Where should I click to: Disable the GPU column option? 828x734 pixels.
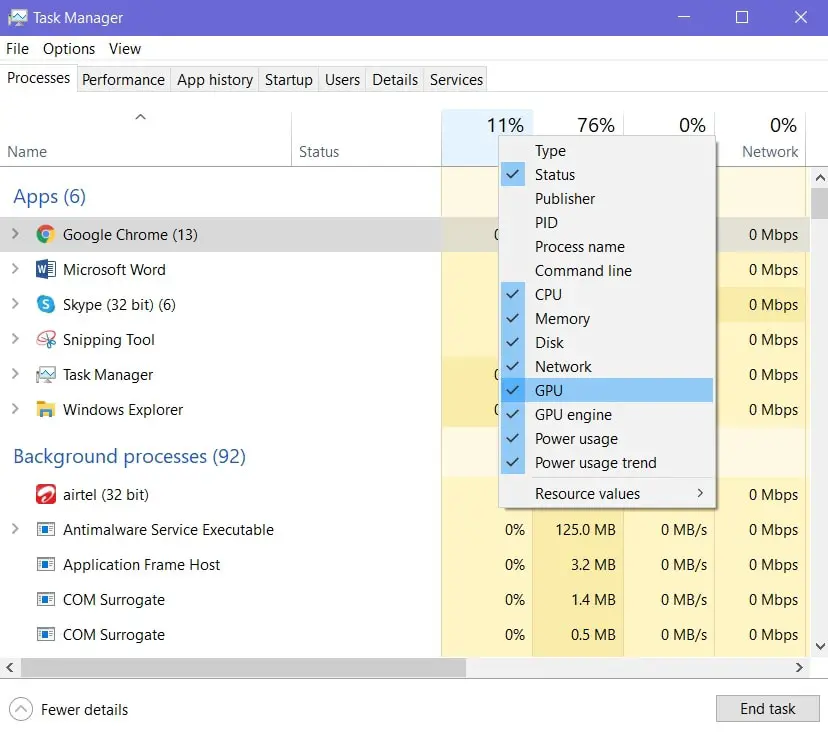click(607, 391)
